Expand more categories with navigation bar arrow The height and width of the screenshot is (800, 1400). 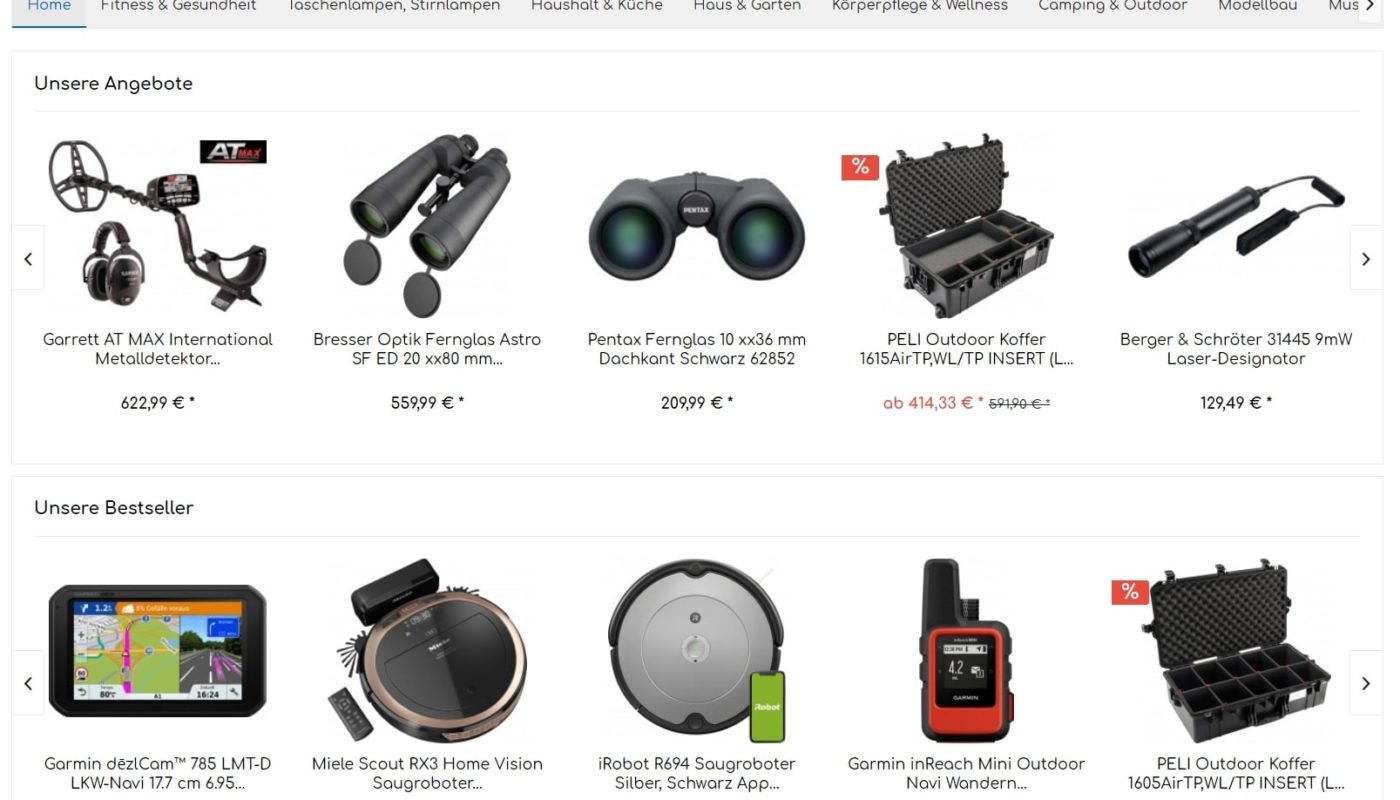click(1370, 8)
